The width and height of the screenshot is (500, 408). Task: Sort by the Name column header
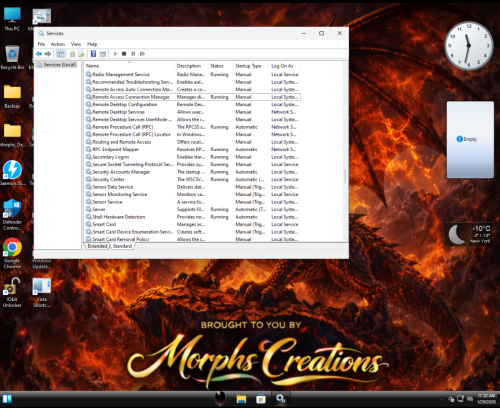(x=129, y=66)
